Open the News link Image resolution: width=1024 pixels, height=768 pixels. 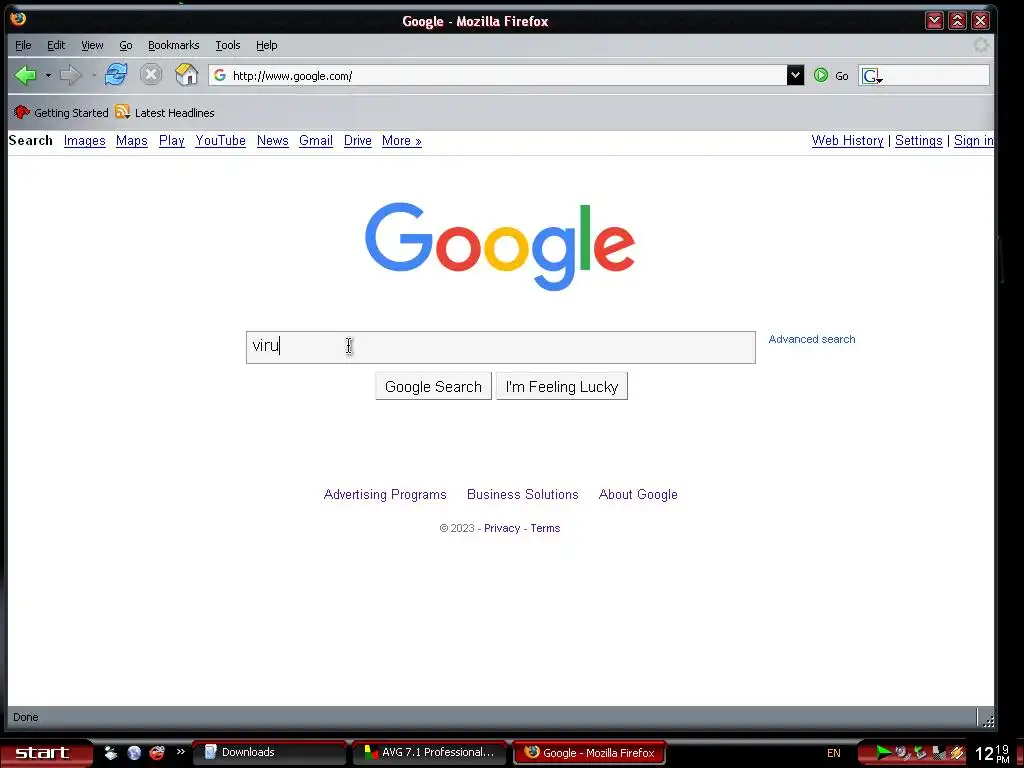(272, 140)
